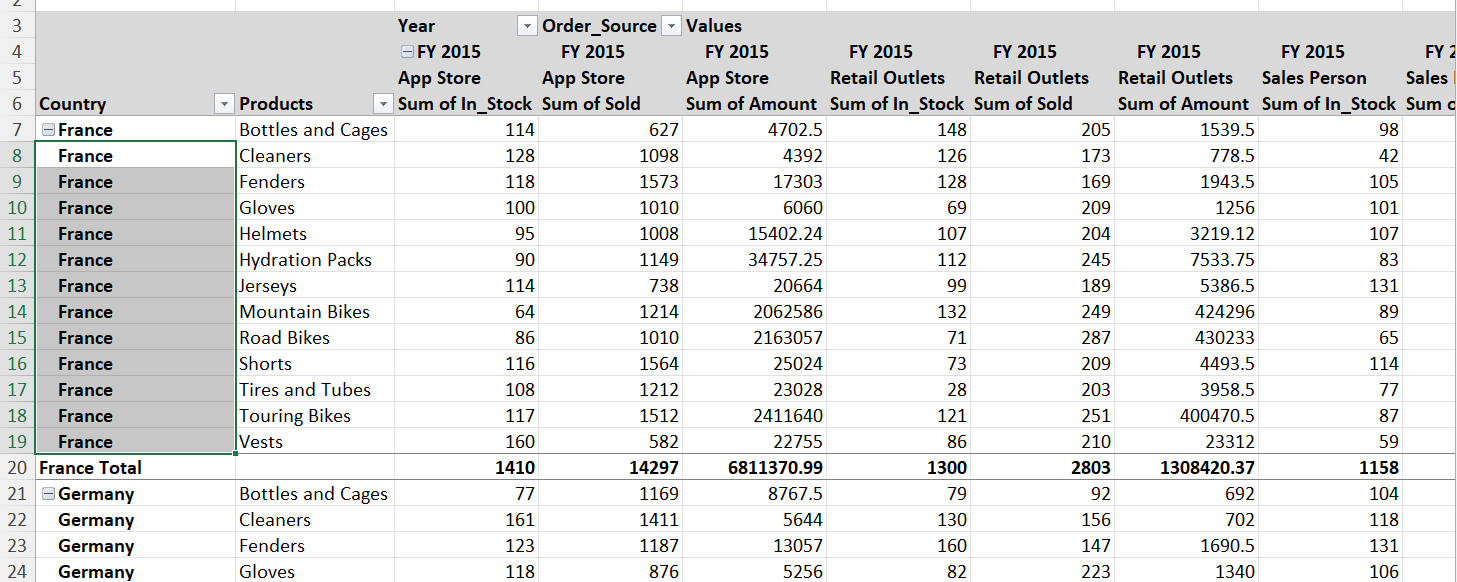This screenshot has height=582, width=1457.
Task: Collapse the FY 2015 year group
Action: pos(407,52)
